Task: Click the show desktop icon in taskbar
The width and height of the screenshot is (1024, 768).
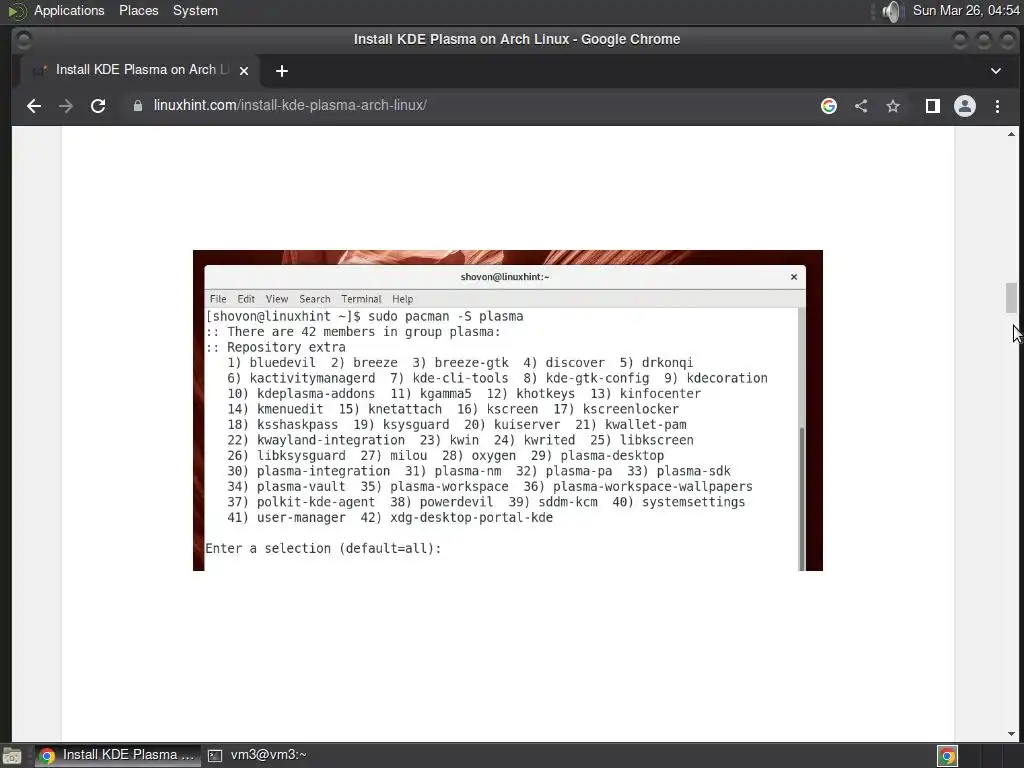Action: coord(12,756)
